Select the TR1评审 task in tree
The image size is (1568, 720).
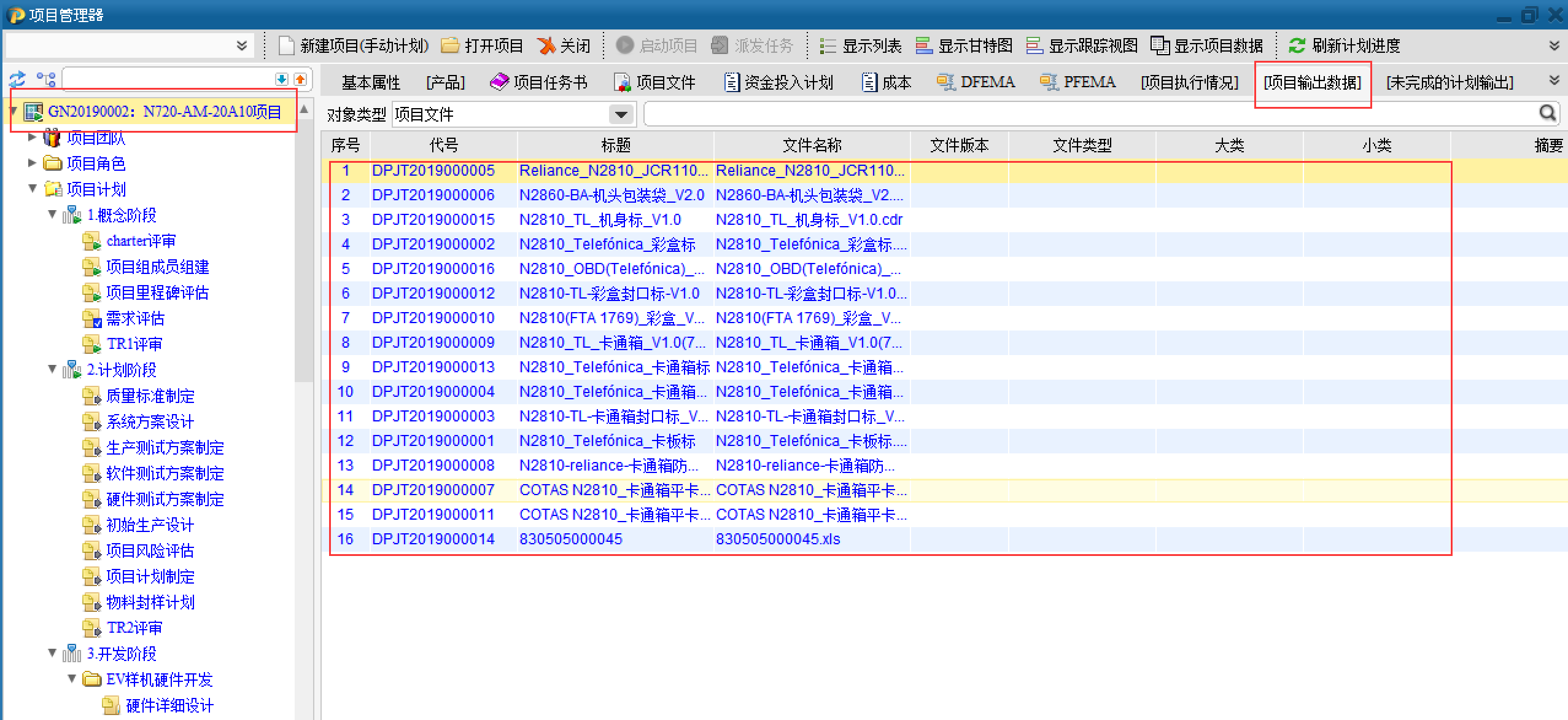click(x=134, y=343)
